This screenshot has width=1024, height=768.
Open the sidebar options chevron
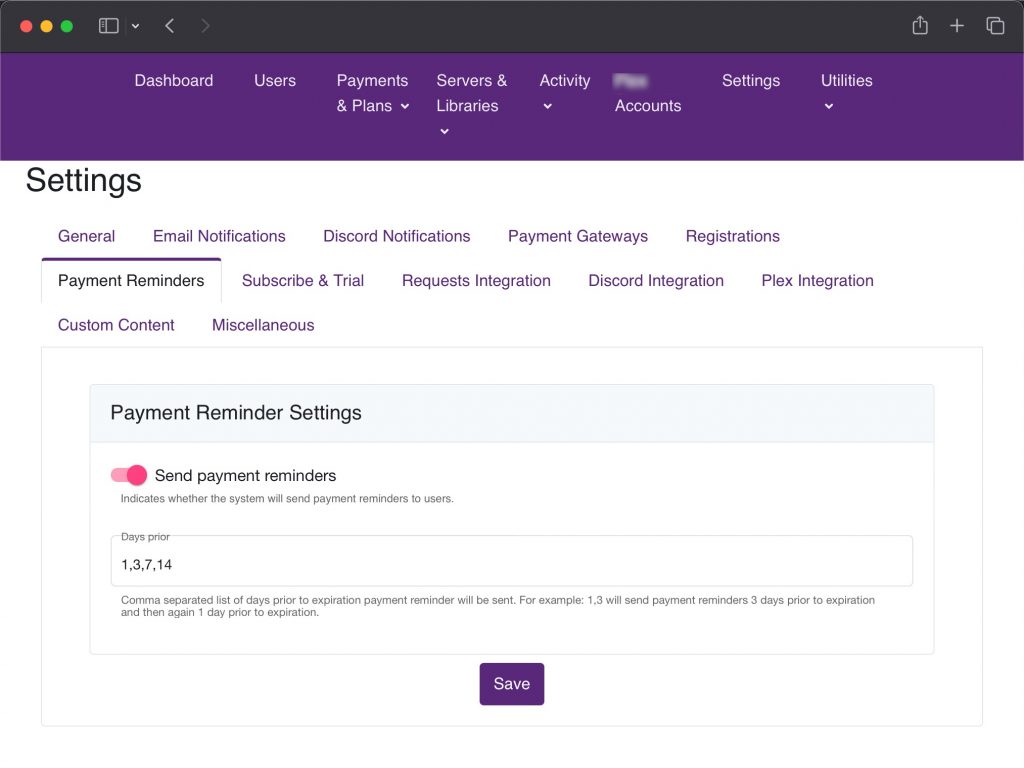coord(136,26)
